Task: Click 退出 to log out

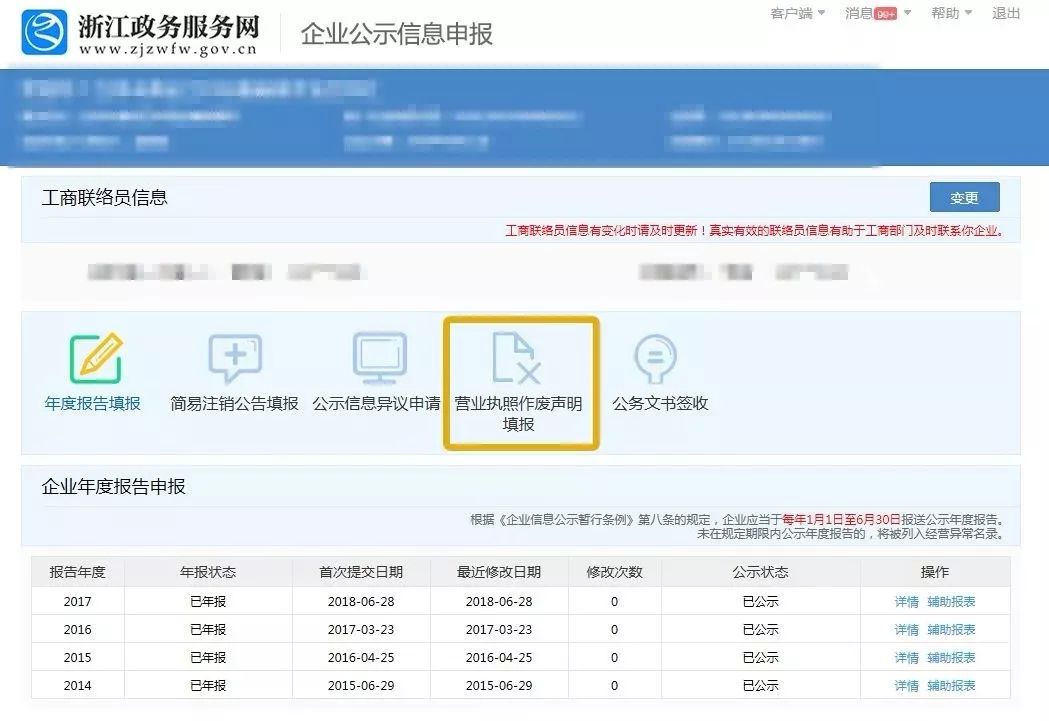Action: [1005, 13]
